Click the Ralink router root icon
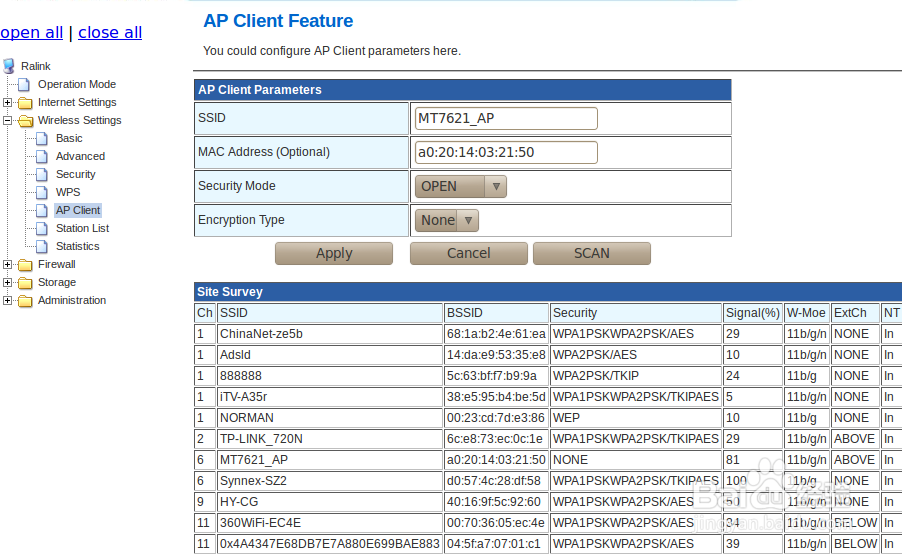The width and height of the screenshot is (902, 554). (9, 66)
